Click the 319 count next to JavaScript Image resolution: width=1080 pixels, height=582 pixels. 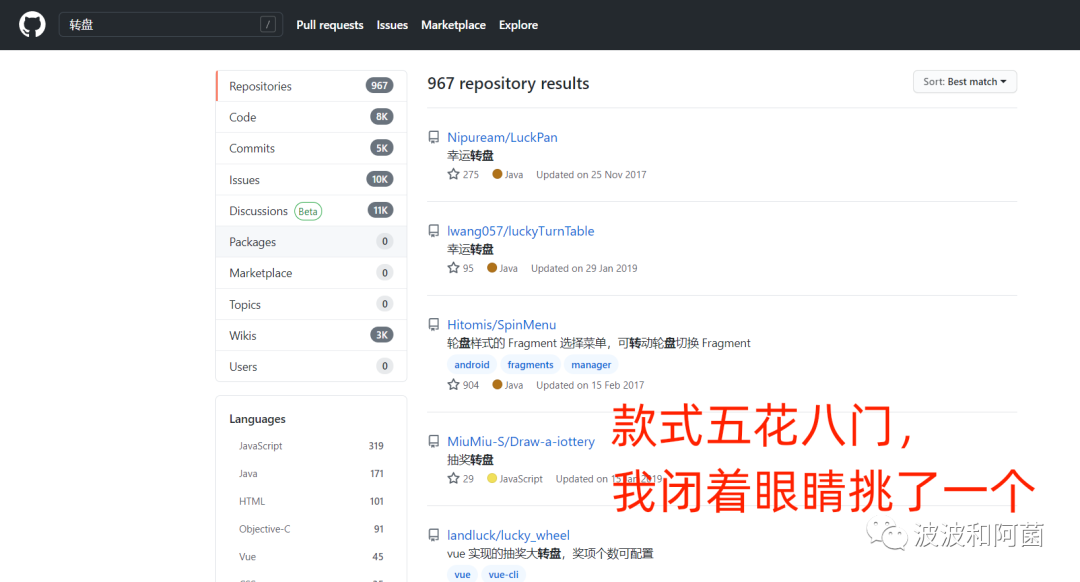[376, 446]
